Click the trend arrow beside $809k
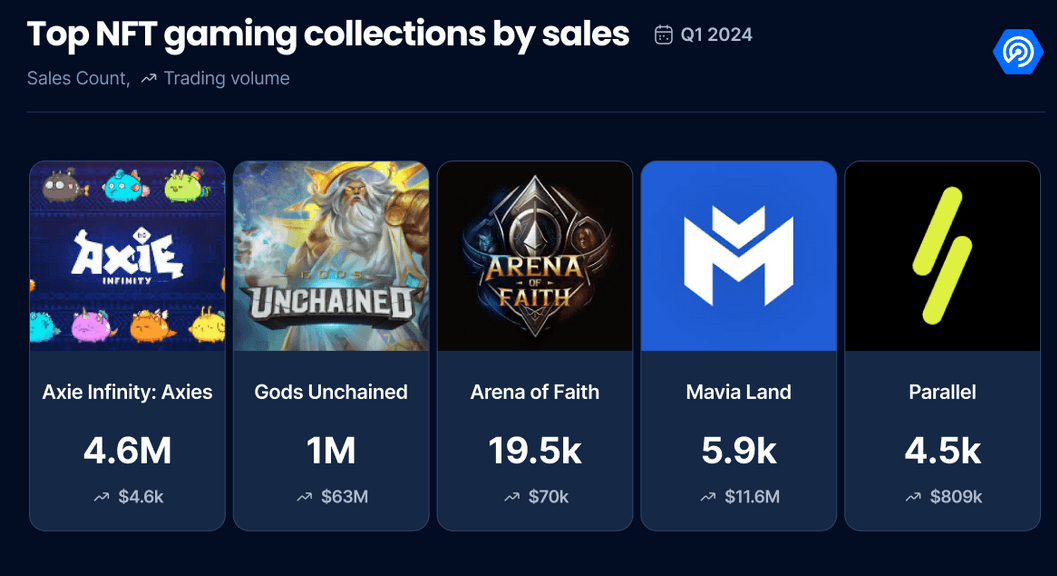The image size is (1057, 576). pos(913,497)
